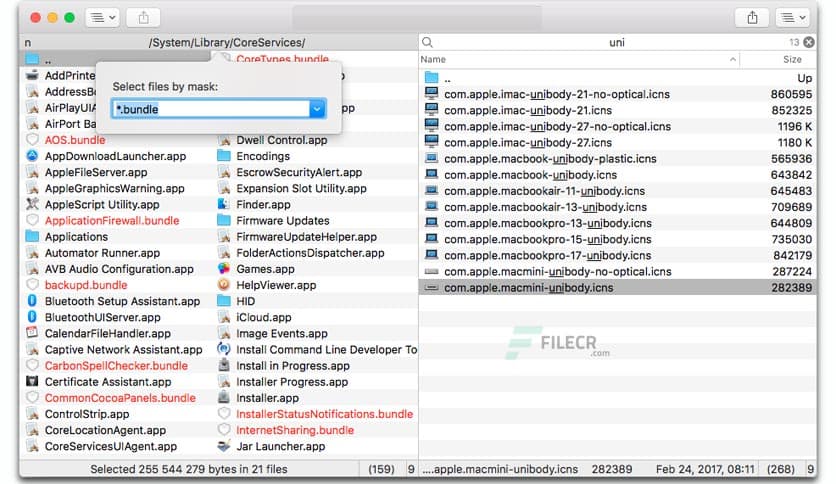The height and width of the screenshot is (484, 836).
Task: Clear the uni search filter
Action: click(x=809, y=42)
